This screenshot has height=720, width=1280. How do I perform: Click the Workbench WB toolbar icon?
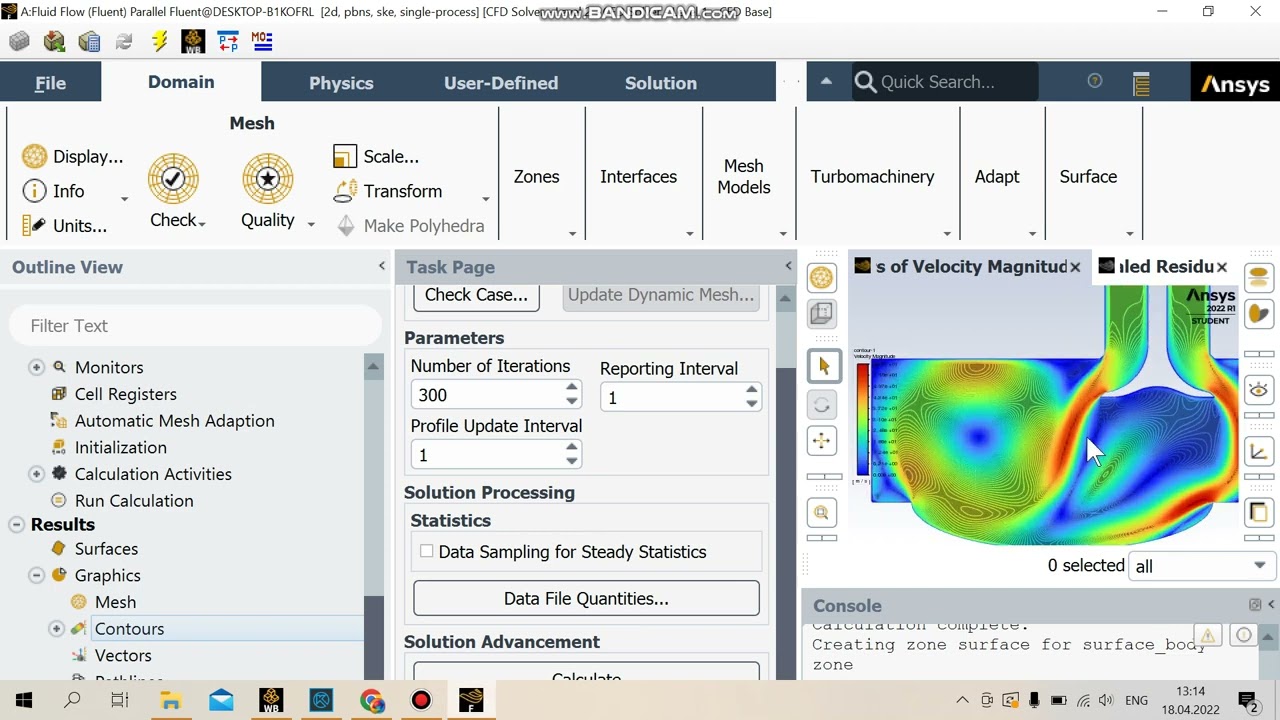193,41
